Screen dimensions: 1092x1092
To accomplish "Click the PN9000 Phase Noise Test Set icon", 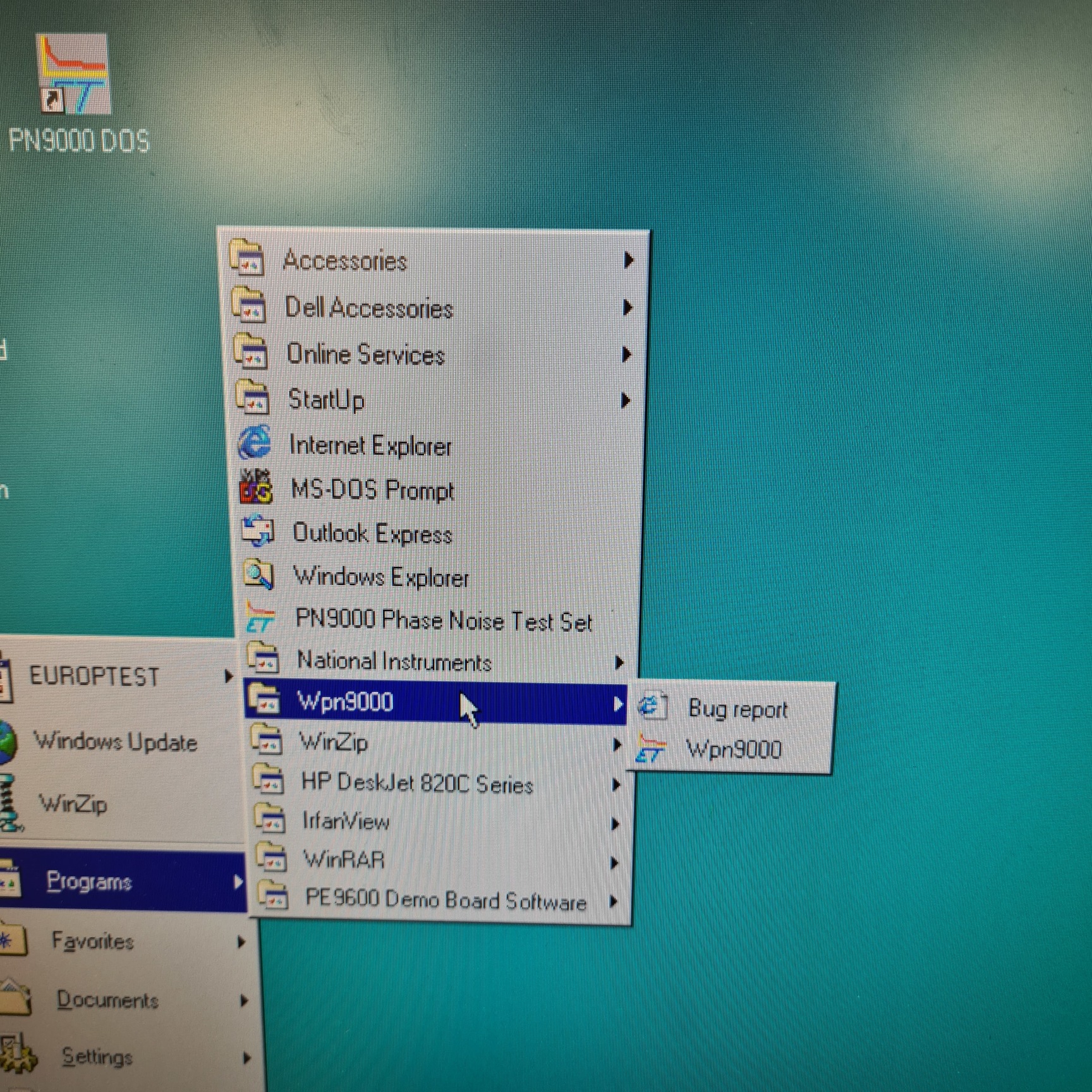I will point(260,619).
